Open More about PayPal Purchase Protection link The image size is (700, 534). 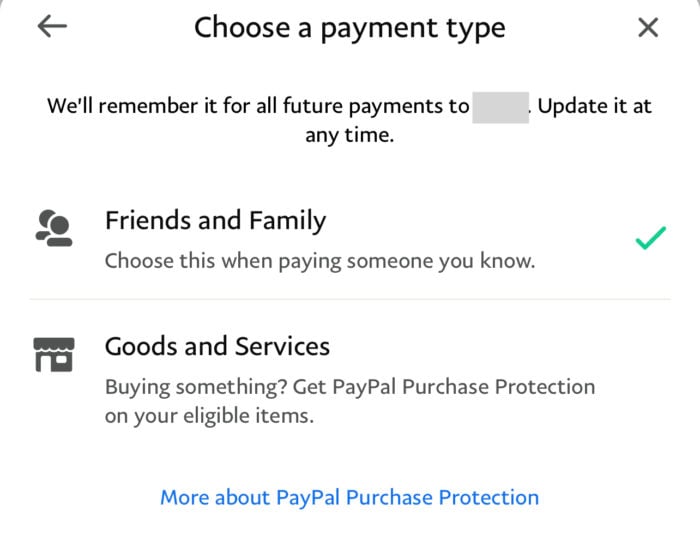pyautogui.click(x=350, y=497)
